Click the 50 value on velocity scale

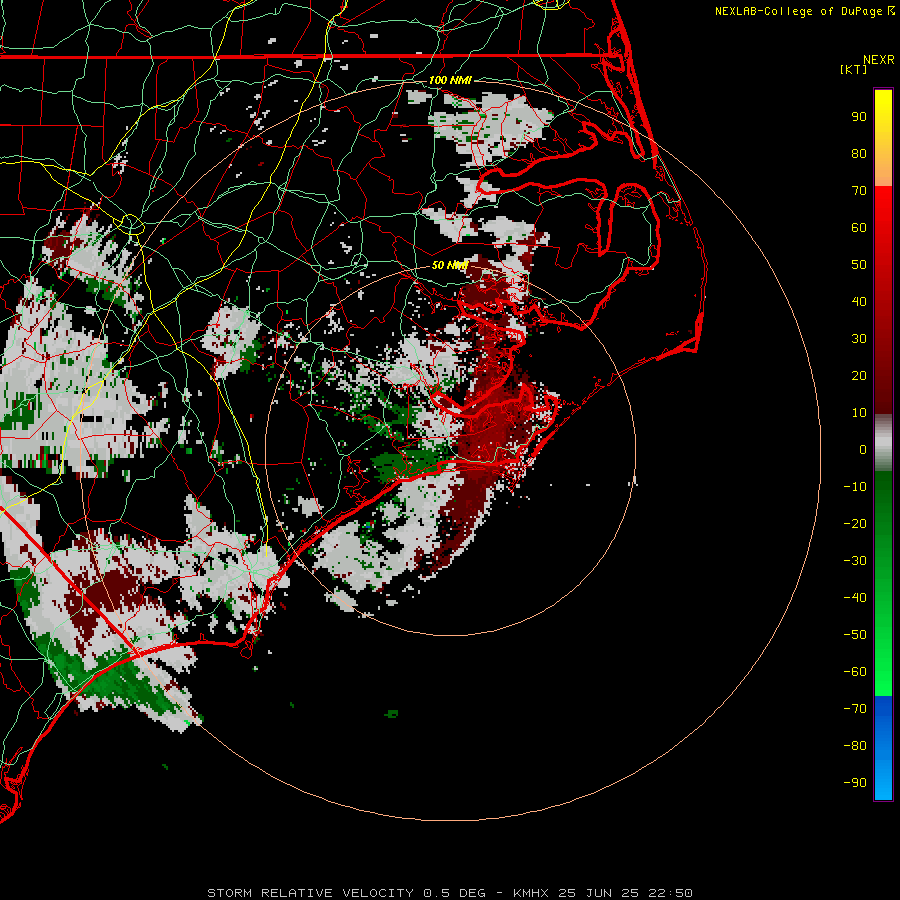[x=859, y=265]
